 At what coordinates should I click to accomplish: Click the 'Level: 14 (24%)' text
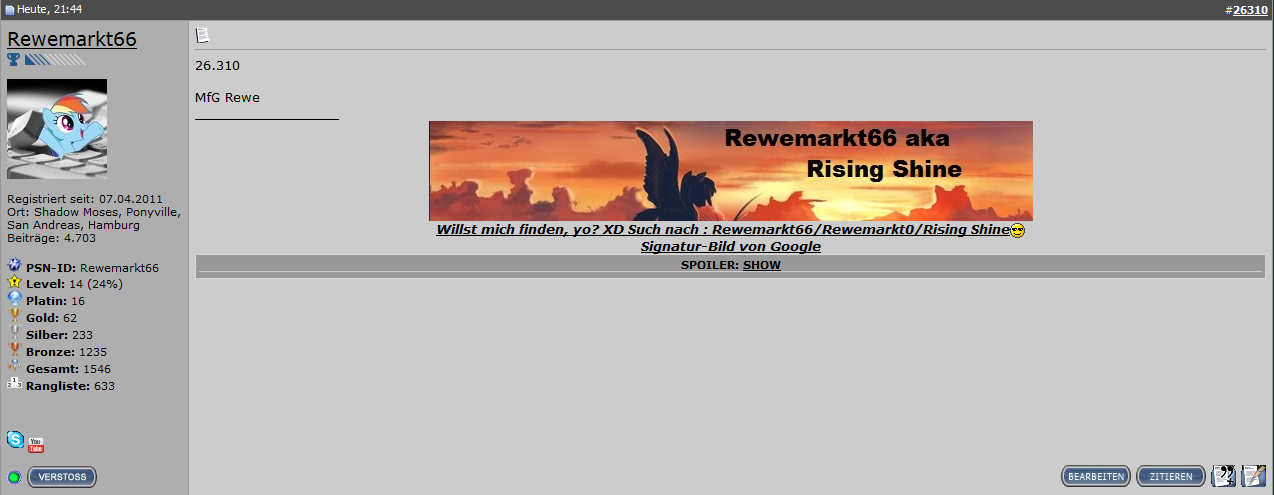(74, 284)
